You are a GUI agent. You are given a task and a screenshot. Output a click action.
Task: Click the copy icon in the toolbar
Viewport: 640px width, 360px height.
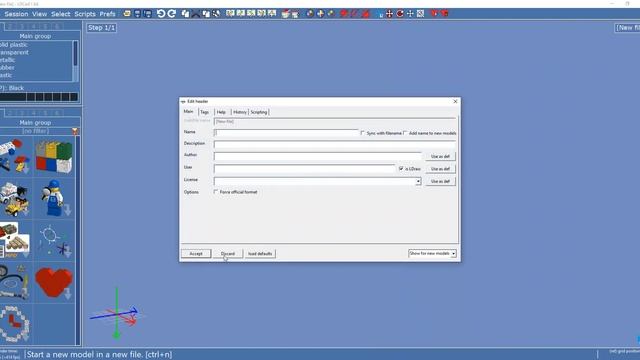tap(185, 13)
